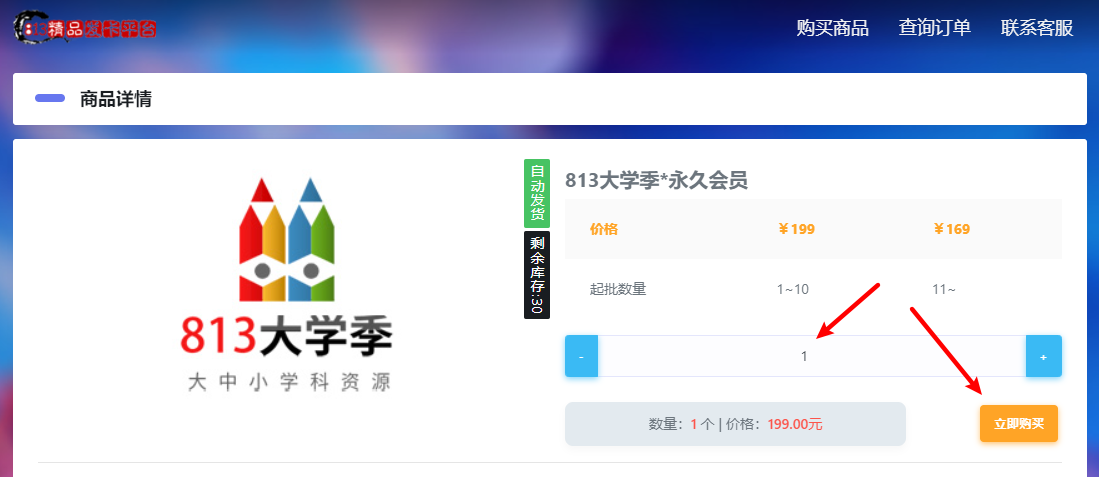The width and height of the screenshot is (1099, 477).
Task: Decrease the quantity with the minus button
Action: 581,356
